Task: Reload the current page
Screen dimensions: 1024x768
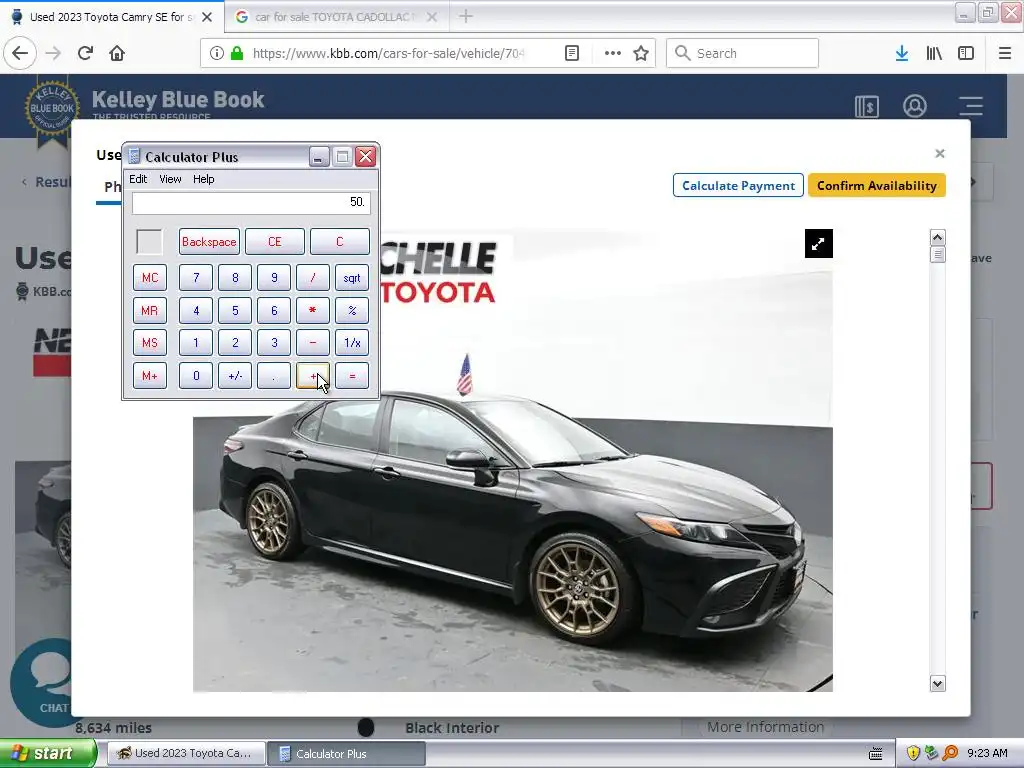Action: [x=85, y=53]
